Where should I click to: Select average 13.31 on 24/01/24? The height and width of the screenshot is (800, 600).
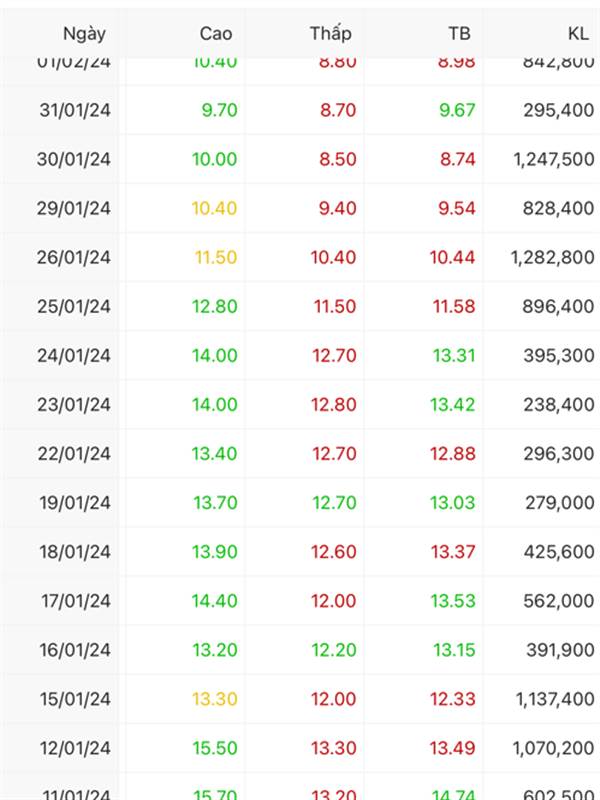coord(454,356)
